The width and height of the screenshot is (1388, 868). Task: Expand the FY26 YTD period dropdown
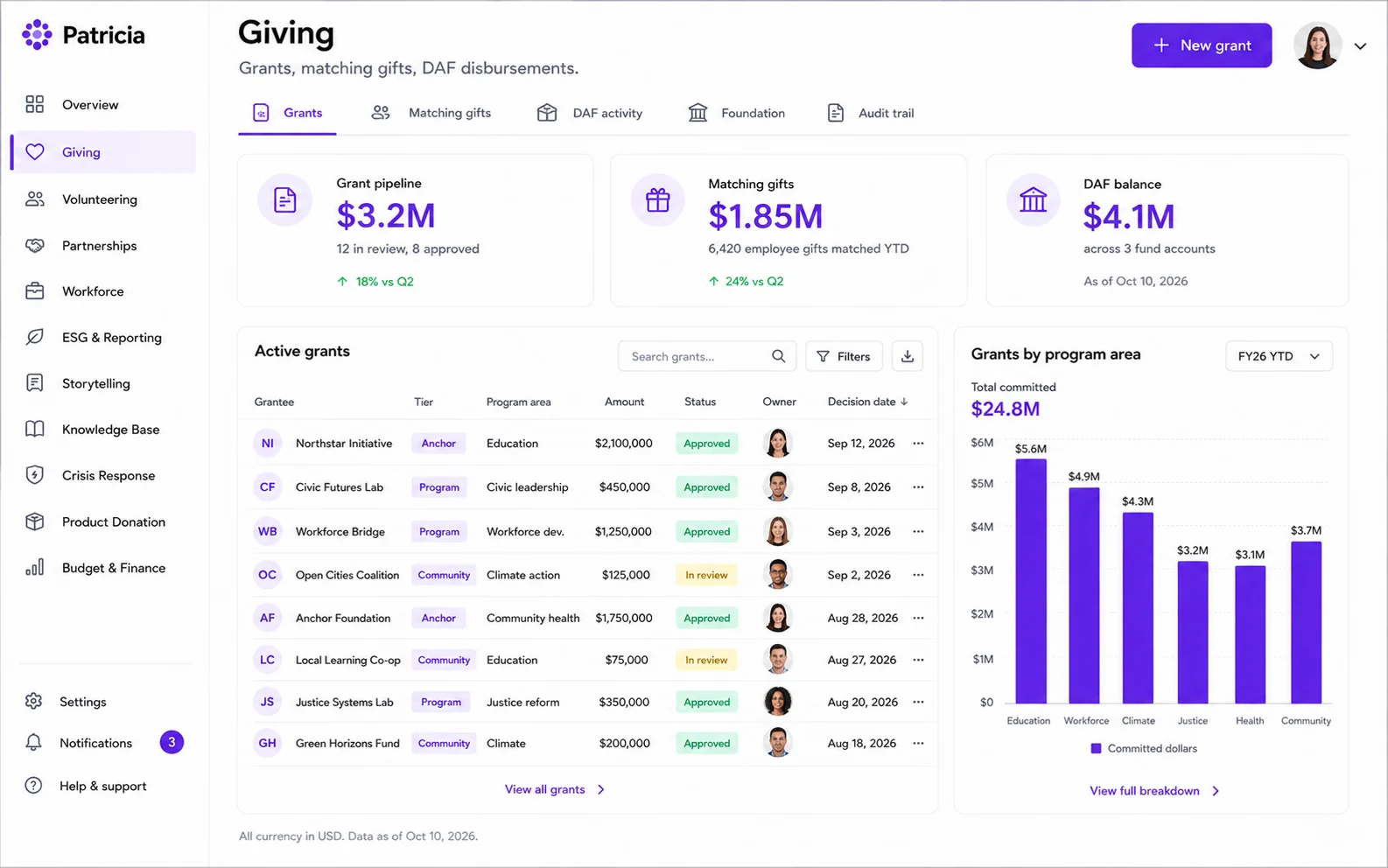1279,356
